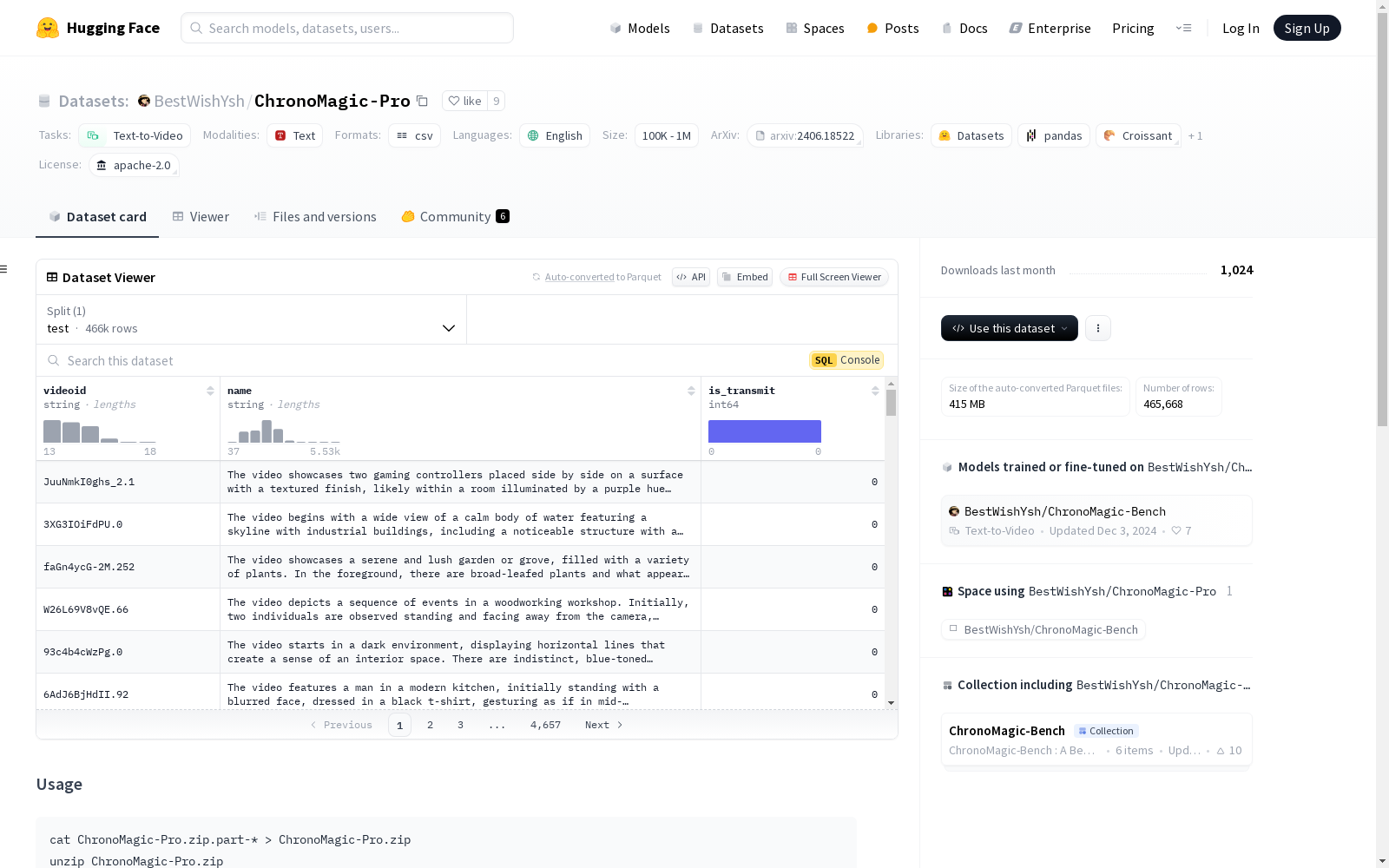Click the heart like button

point(464,101)
